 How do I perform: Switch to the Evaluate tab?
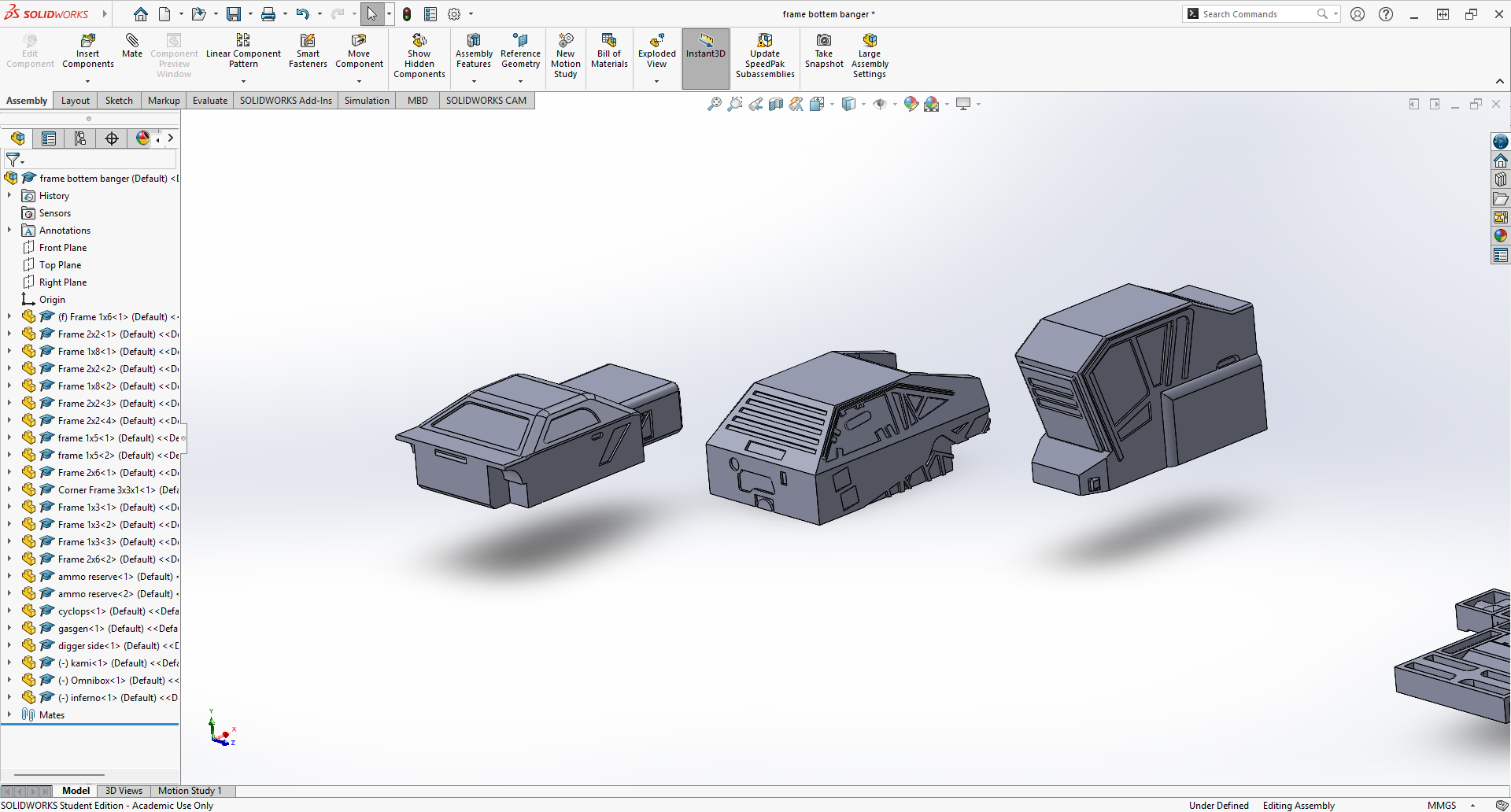coord(209,101)
